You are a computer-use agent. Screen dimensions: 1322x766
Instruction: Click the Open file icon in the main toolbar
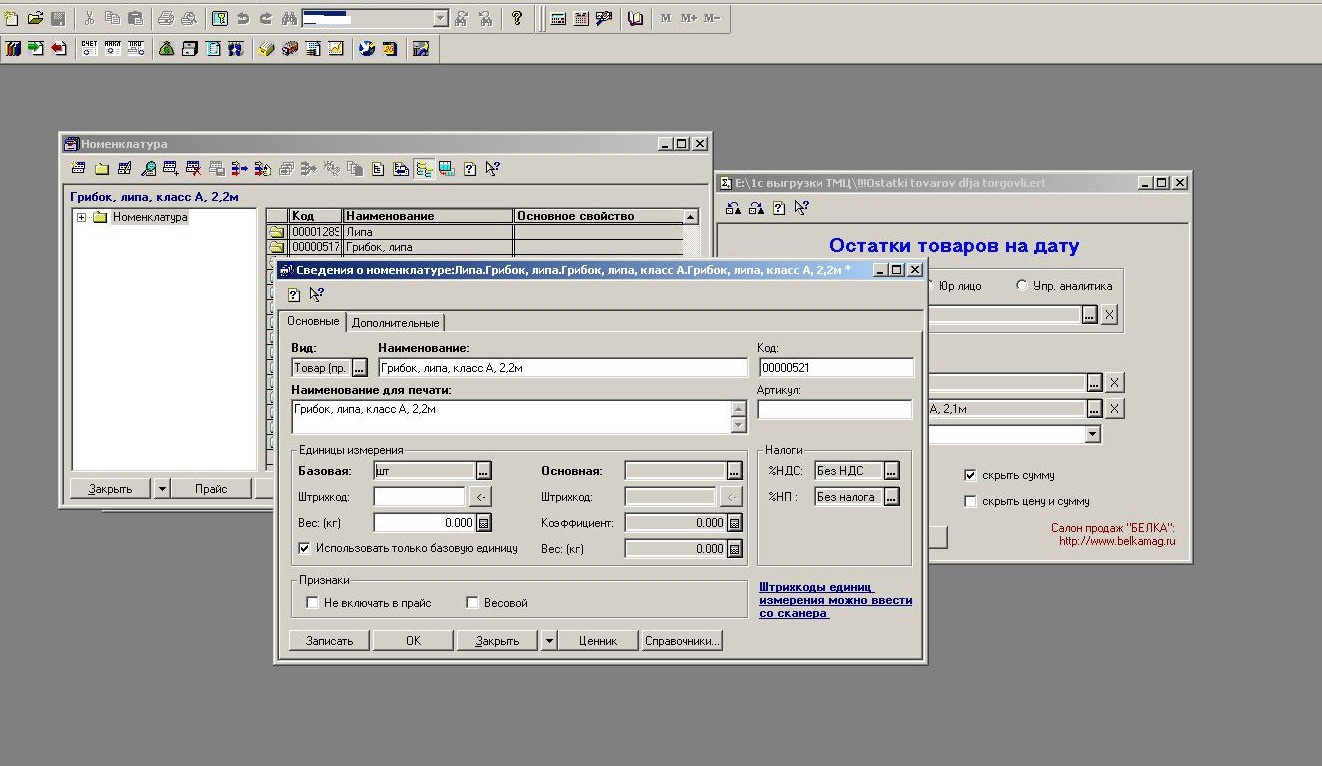(35, 18)
